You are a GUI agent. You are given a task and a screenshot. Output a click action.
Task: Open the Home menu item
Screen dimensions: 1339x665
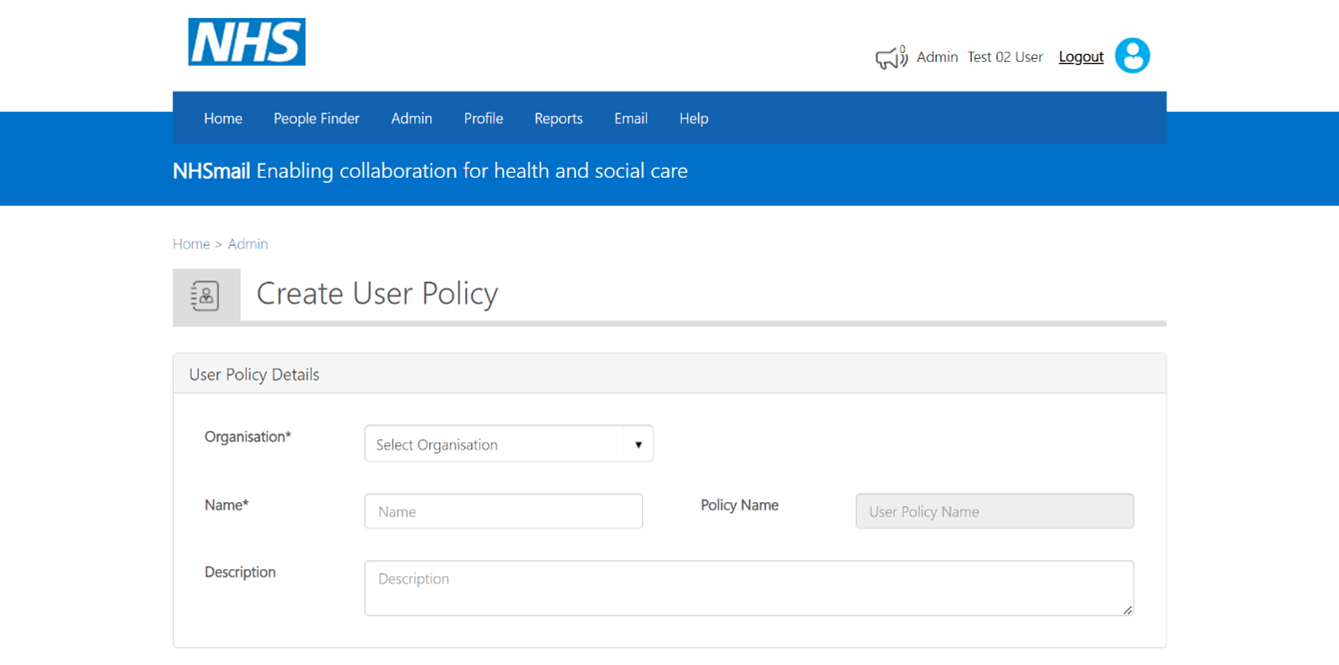(223, 118)
